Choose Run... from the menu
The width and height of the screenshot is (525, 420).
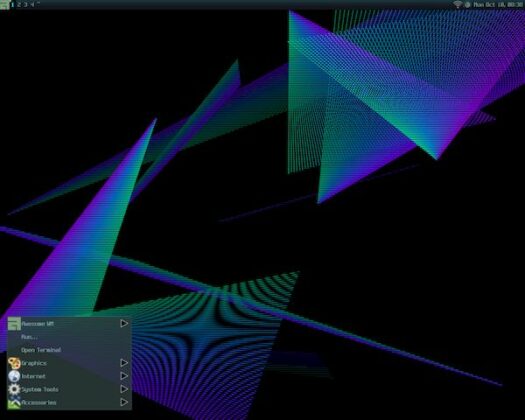pos(69,337)
